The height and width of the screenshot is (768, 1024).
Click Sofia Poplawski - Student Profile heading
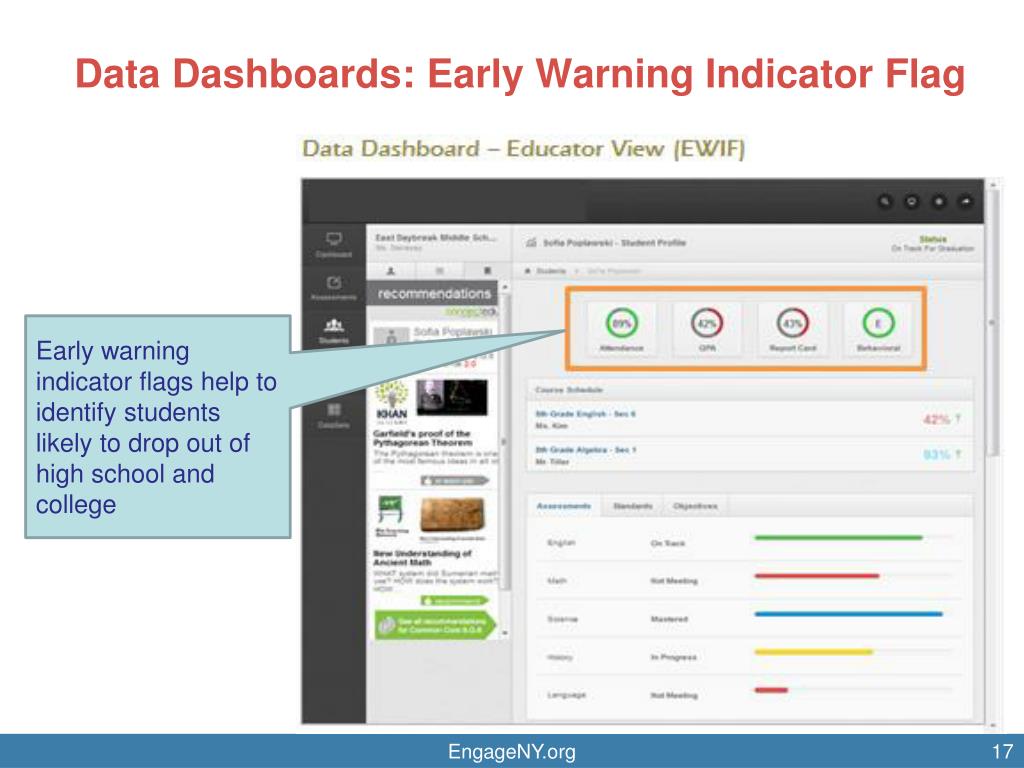click(x=615, y=243)
